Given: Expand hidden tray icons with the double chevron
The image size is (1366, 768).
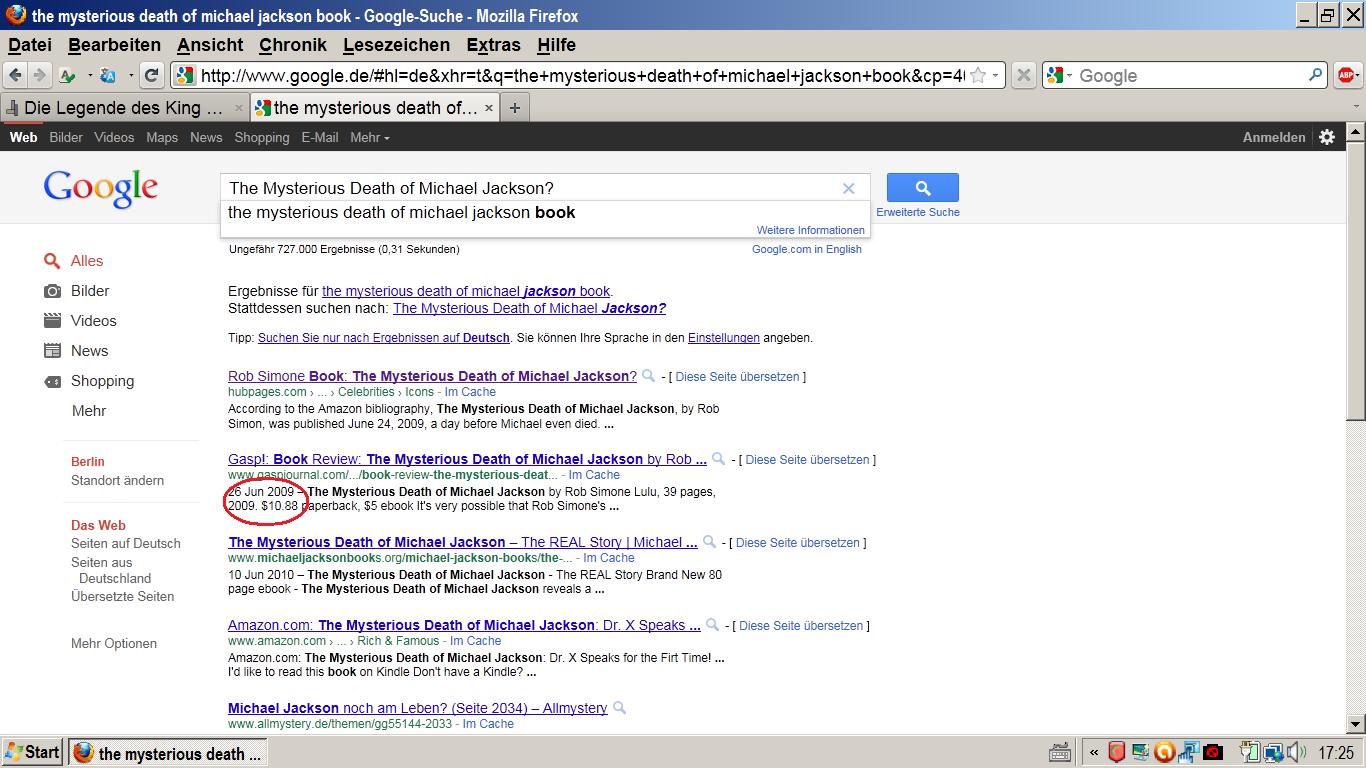Looking at the screenshot, I should [1095, 753].
